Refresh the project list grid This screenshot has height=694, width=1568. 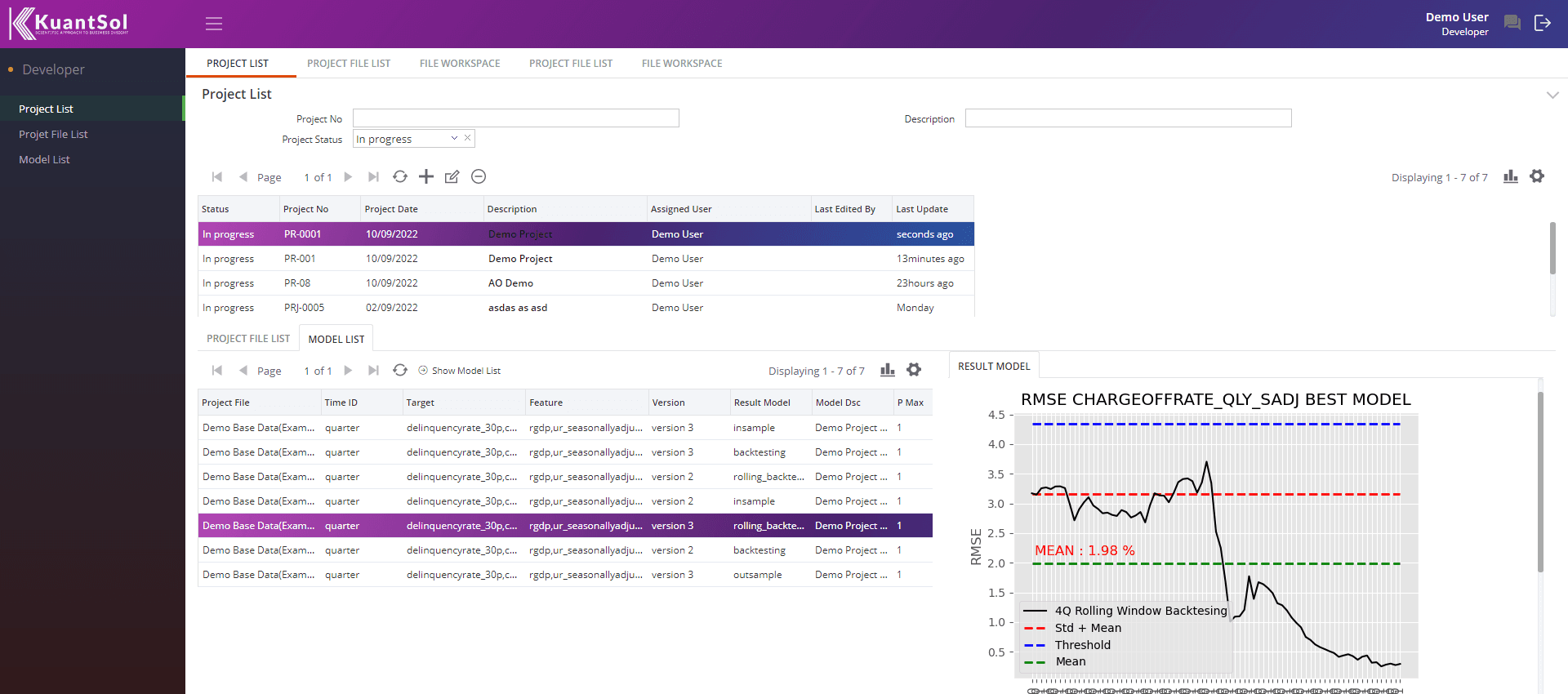click(400, 176)
